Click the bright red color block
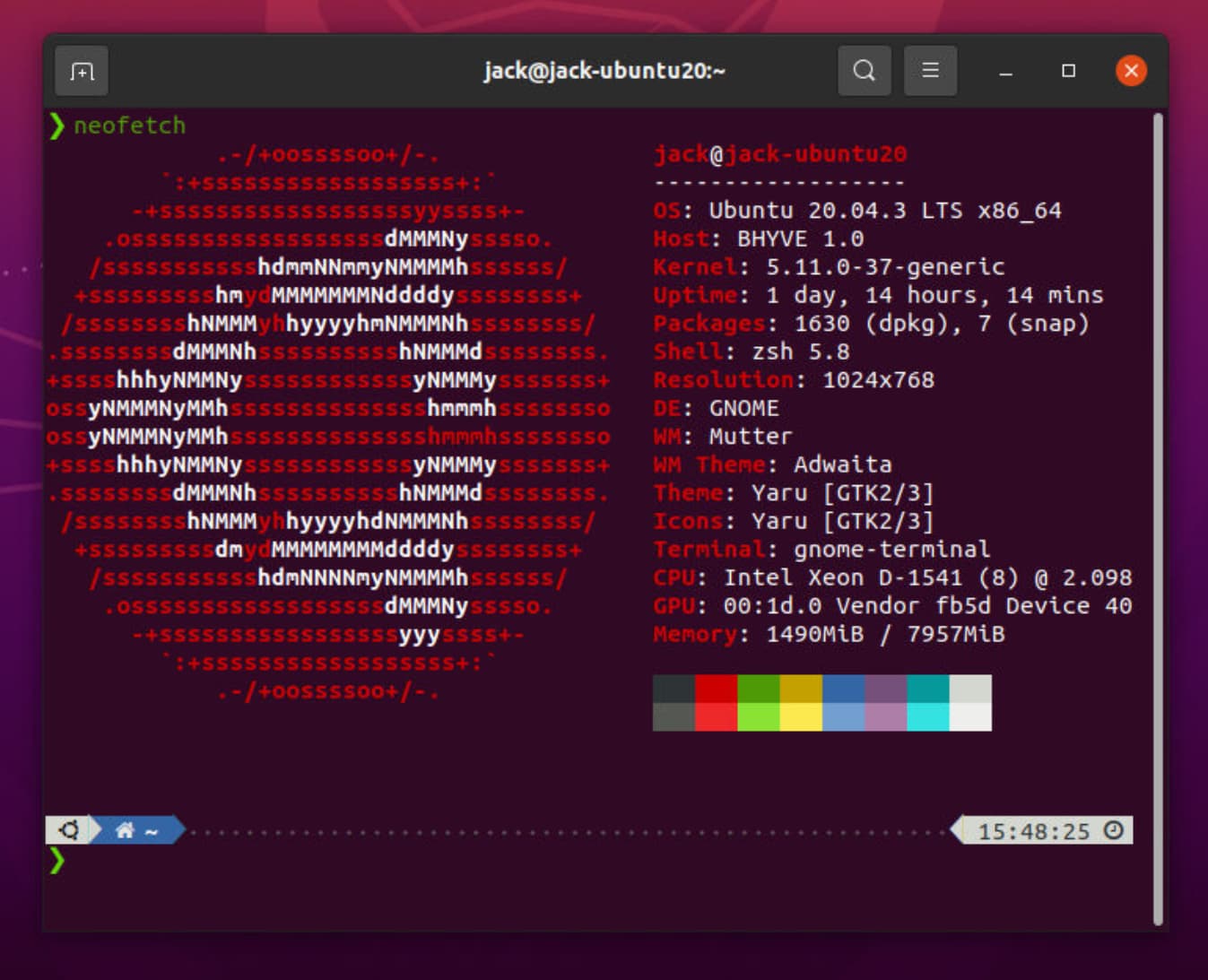The height and width of the screenshot is (980, 1208). (x=717, y=717)
